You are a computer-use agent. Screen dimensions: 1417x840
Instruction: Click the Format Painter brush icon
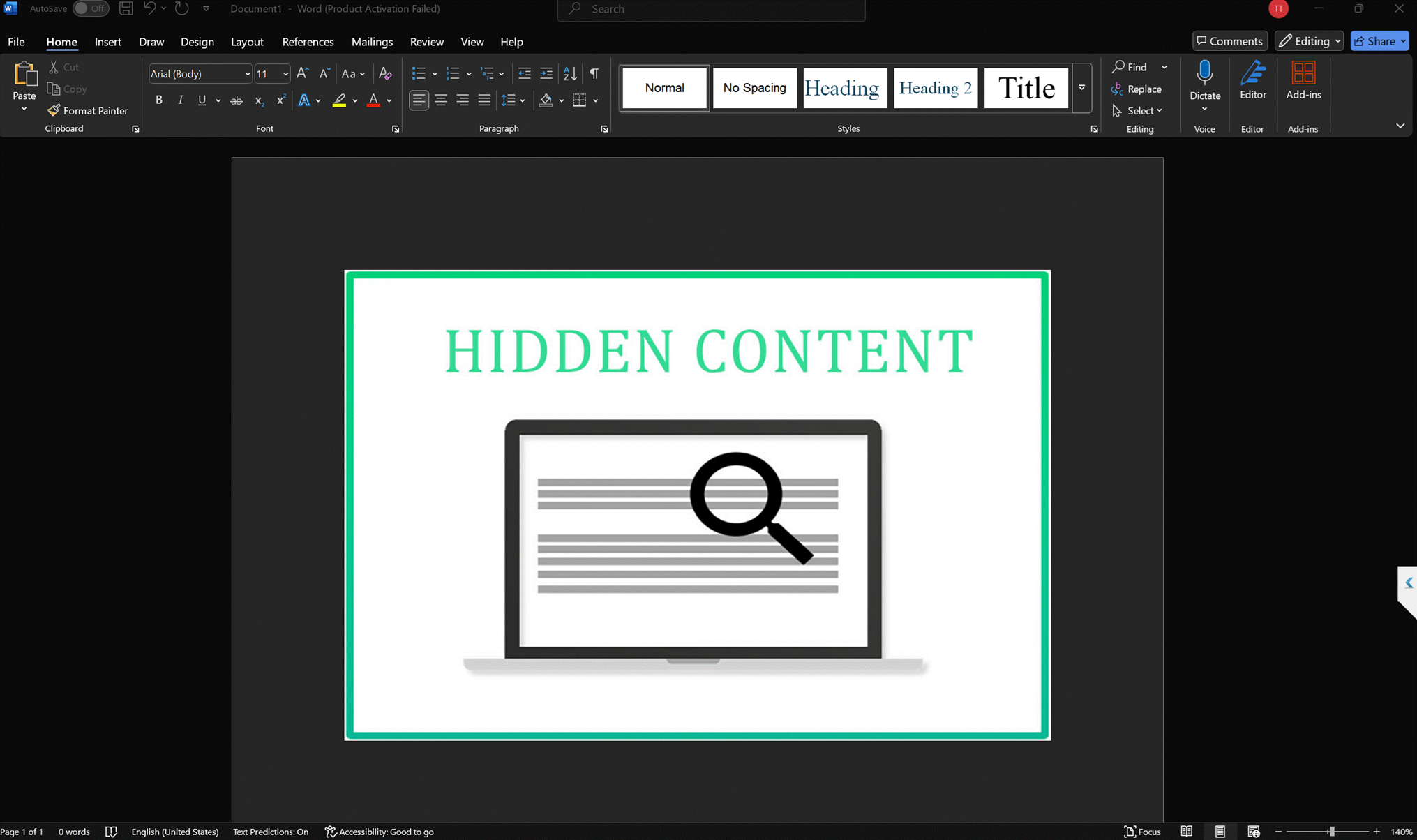(x=54, y=110)
